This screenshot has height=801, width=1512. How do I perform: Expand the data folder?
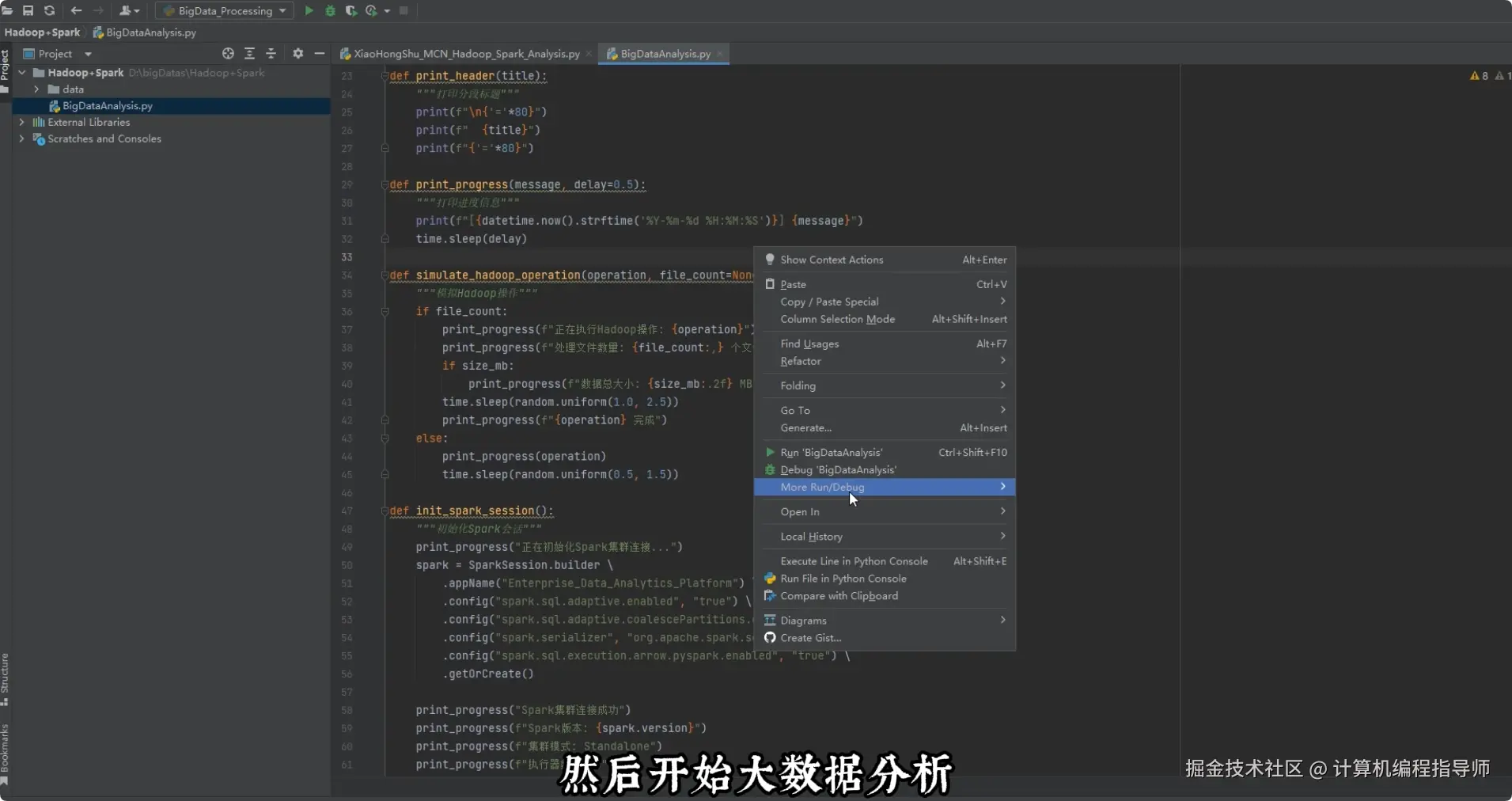point(36,89)
